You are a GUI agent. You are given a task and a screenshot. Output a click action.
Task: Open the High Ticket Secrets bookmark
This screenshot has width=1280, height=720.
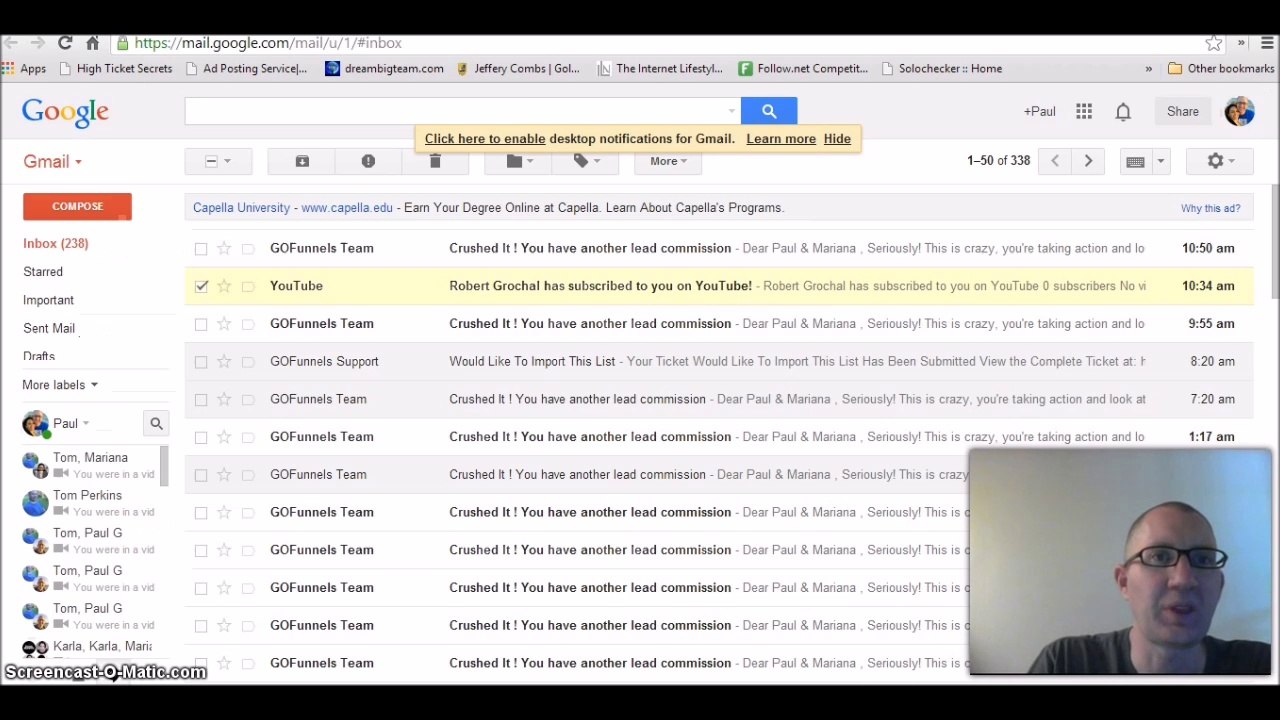coord(116,68)
